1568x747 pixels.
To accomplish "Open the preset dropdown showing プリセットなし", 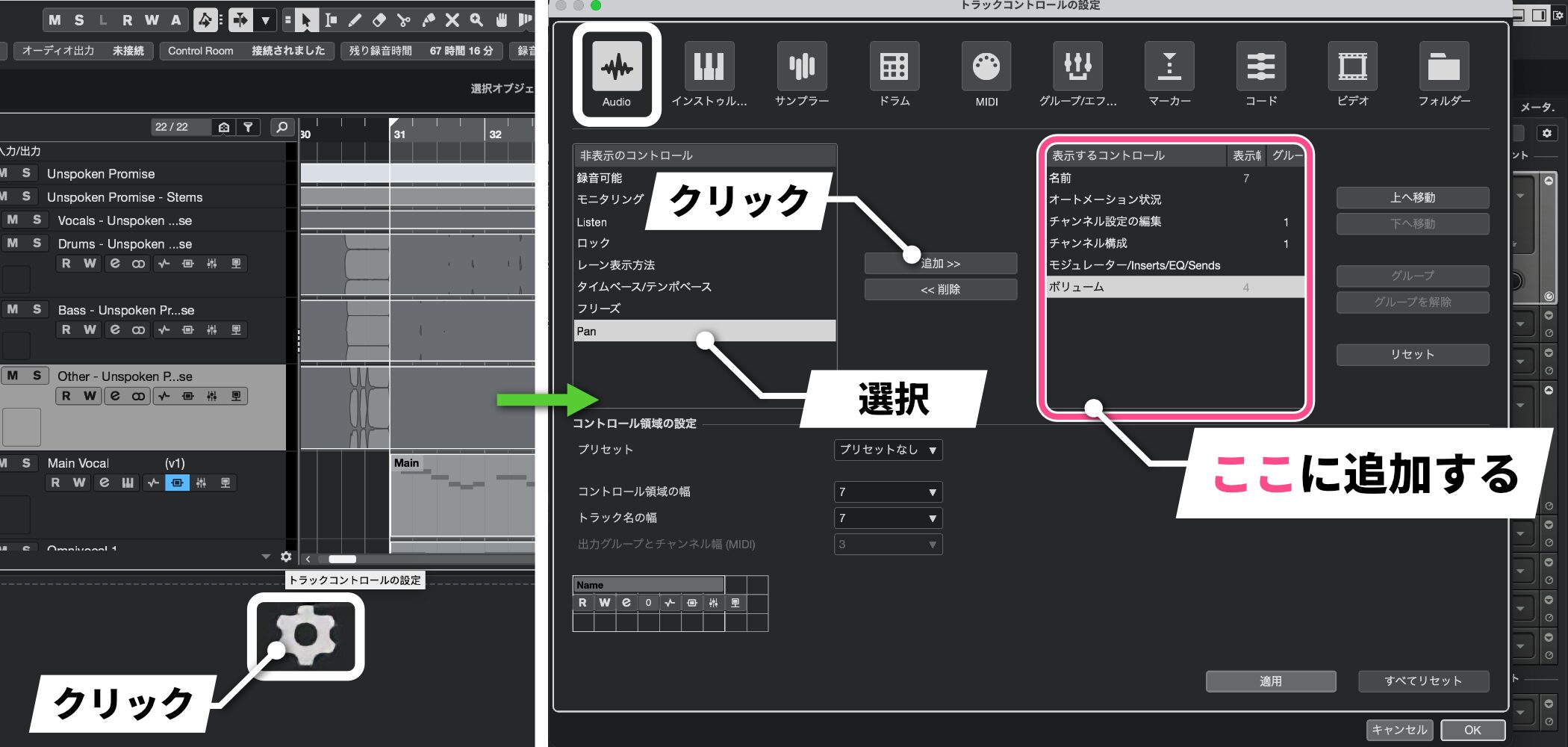I will click(888, 450).
